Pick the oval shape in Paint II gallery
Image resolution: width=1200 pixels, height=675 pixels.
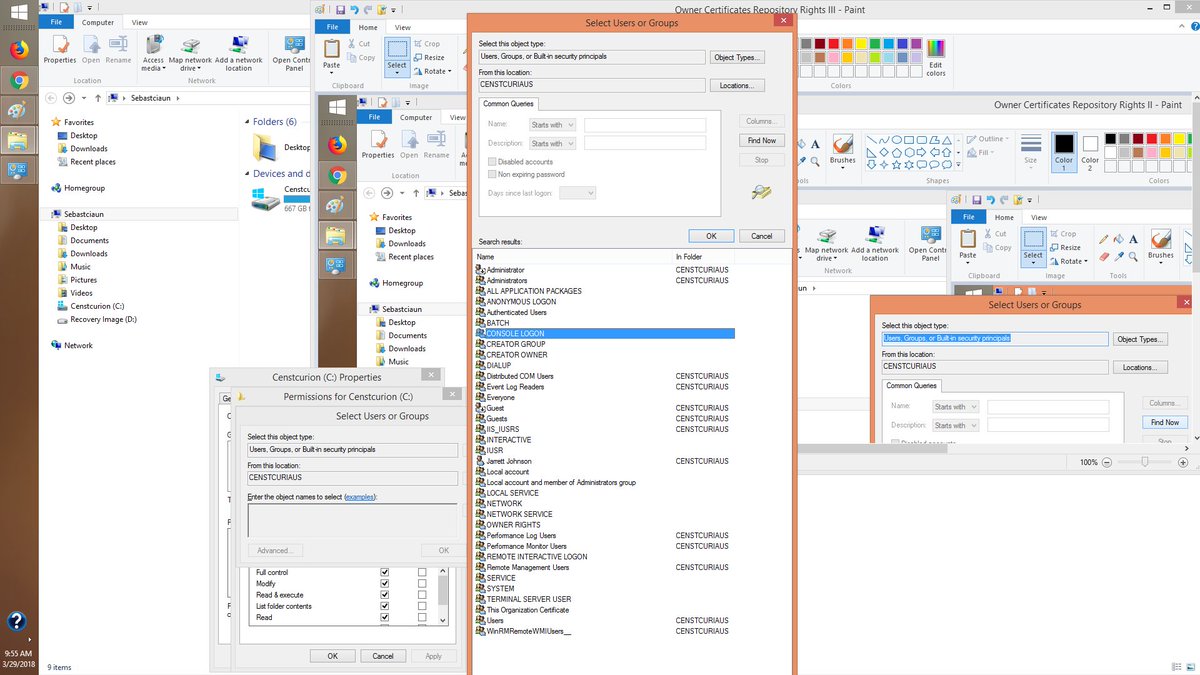point(897,140)
